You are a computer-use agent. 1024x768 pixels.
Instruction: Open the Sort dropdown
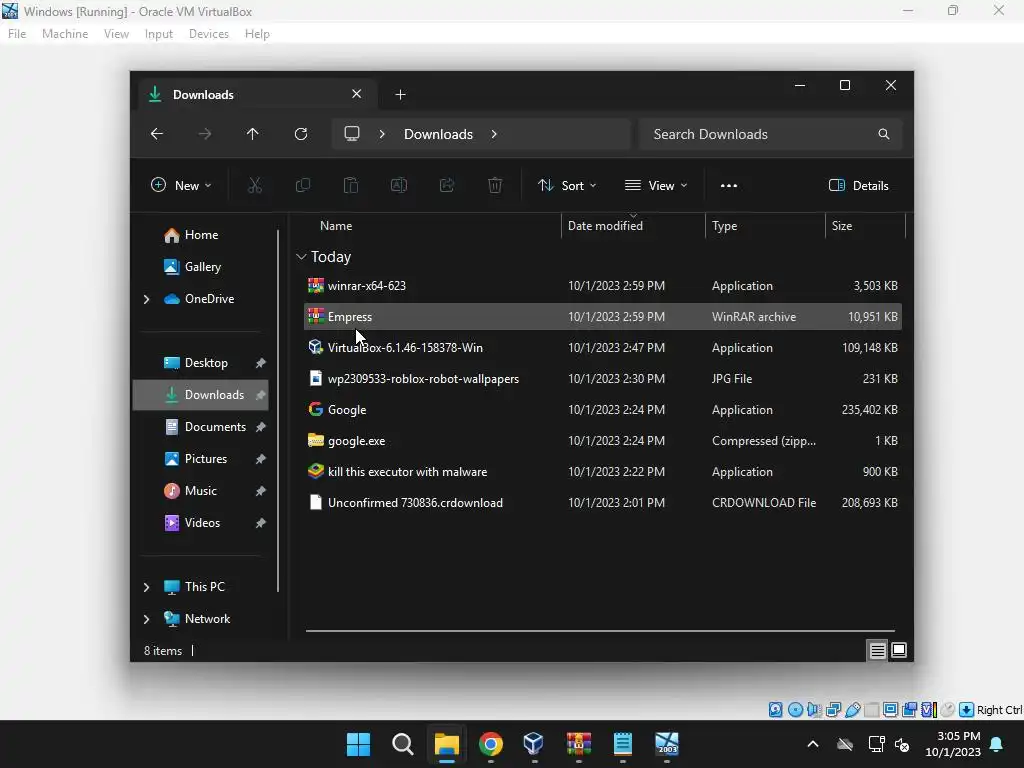point(567,185)
